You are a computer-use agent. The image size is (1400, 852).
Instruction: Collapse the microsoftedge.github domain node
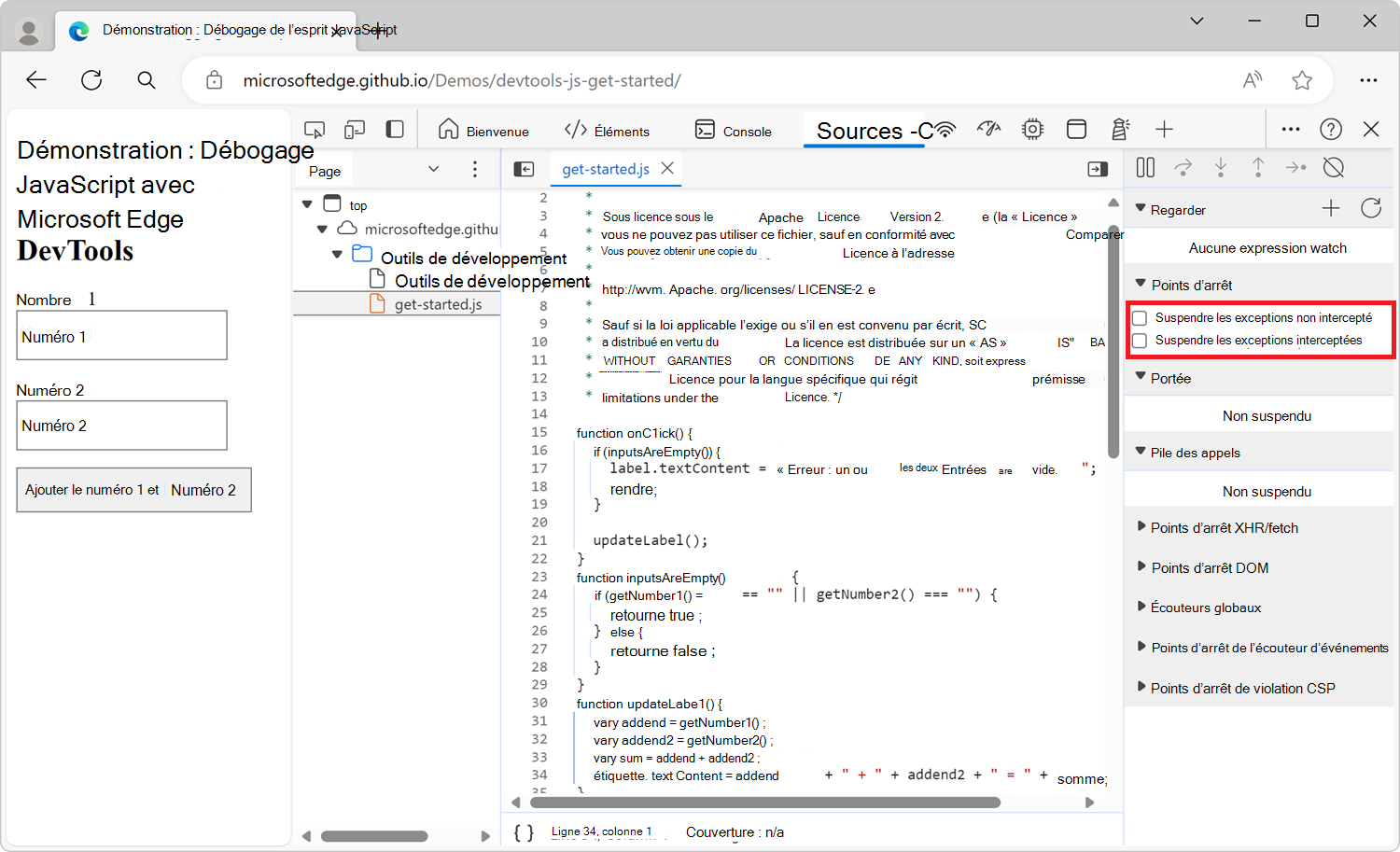(322, 229)
